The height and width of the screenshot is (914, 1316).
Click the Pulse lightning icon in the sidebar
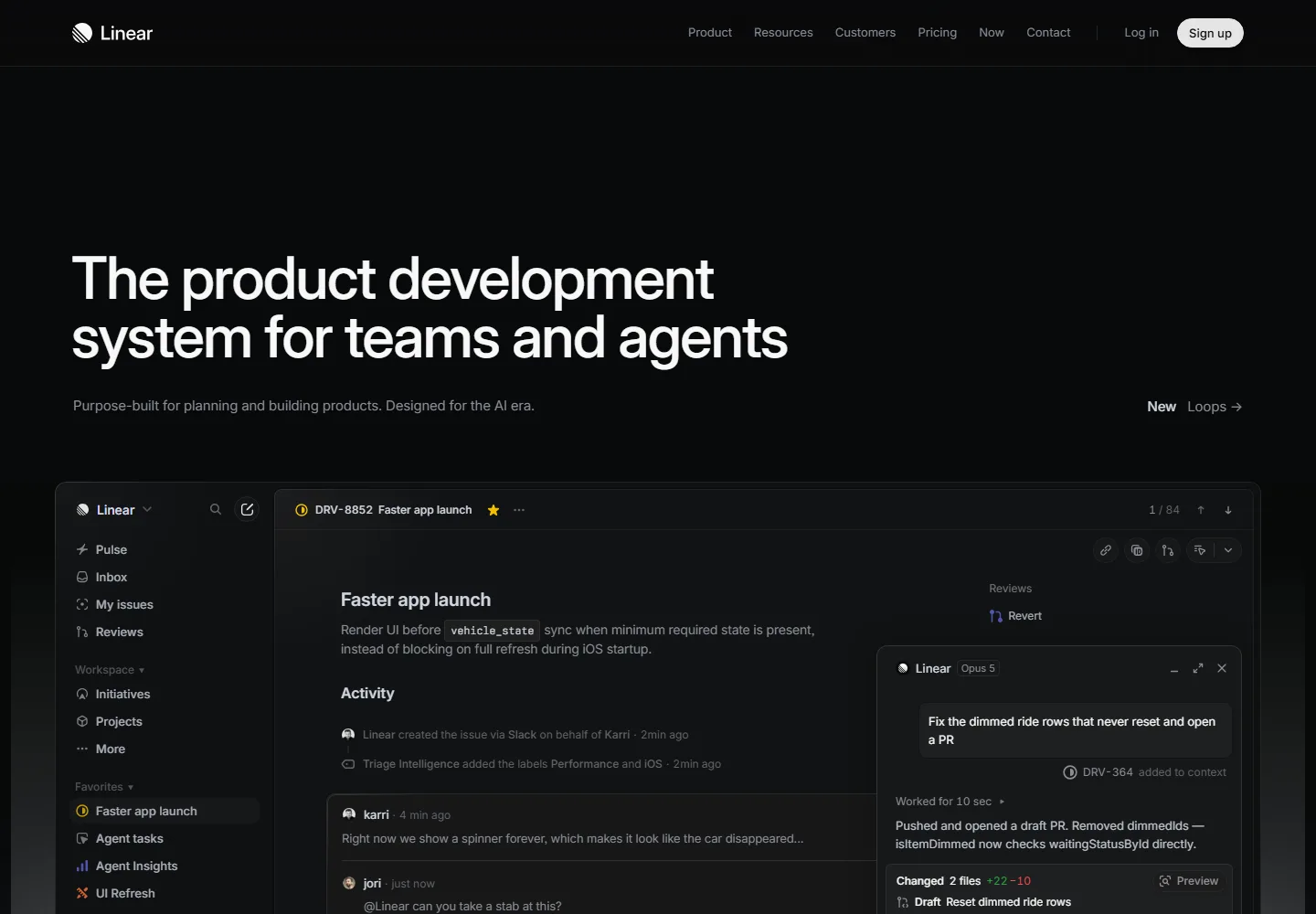(x=82, y=549)
